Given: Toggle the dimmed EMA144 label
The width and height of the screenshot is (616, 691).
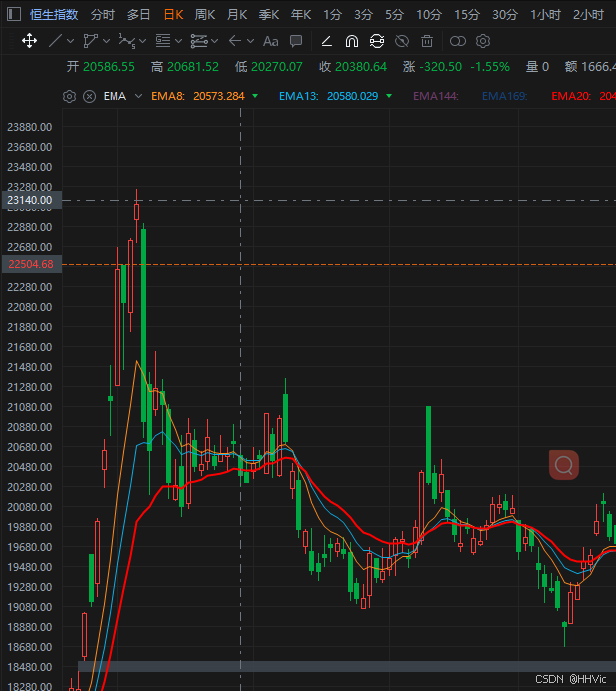Looking at the screenshot, I should pyautogui.click(x=436, y=96).
